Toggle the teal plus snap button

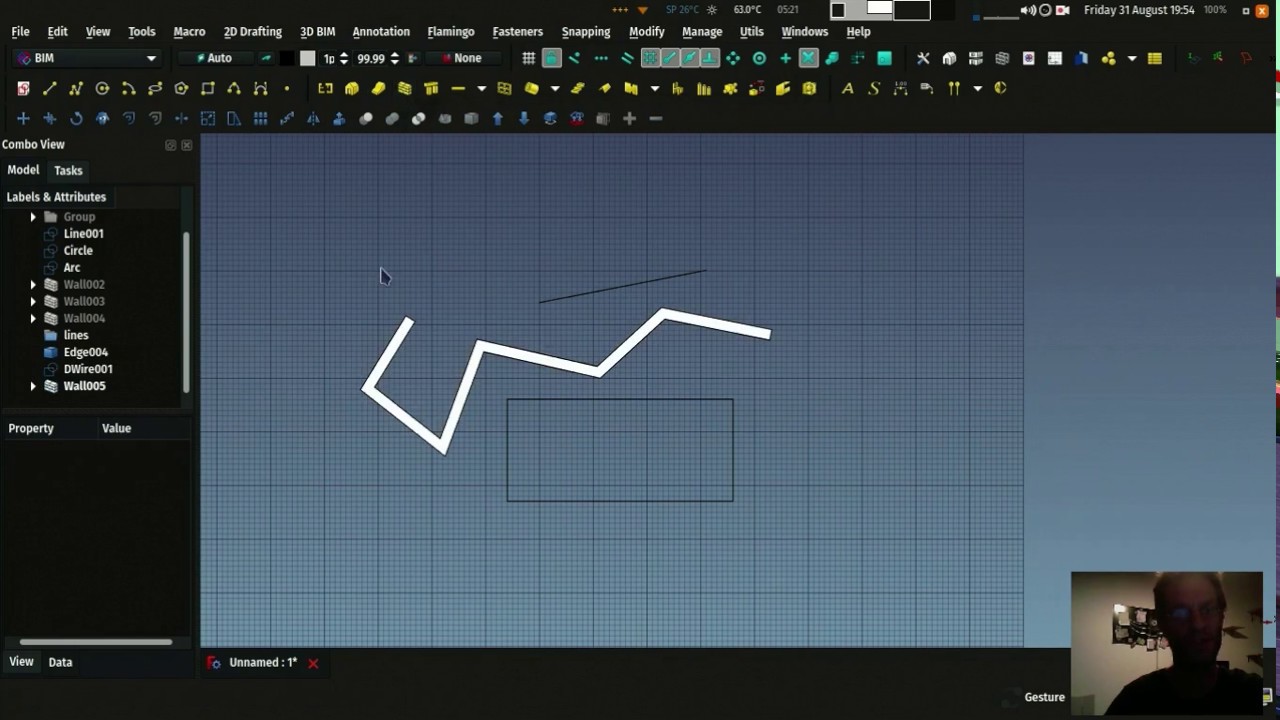pos(785,59)
